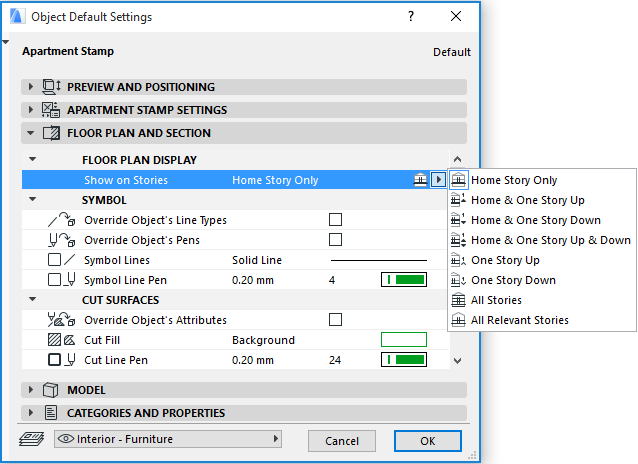The height and width of the screenshot is (464, 638).
Task: Toggle Override Object's Attributes checkbox
Action: [x=336, y=320]
